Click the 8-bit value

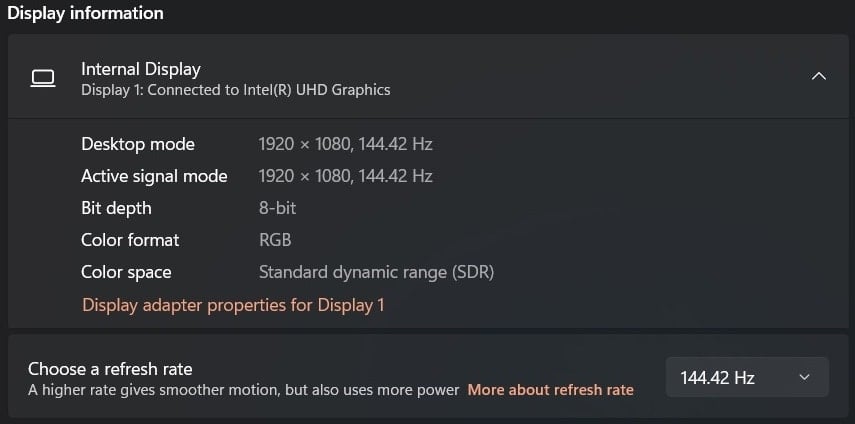tap(278, 208)
